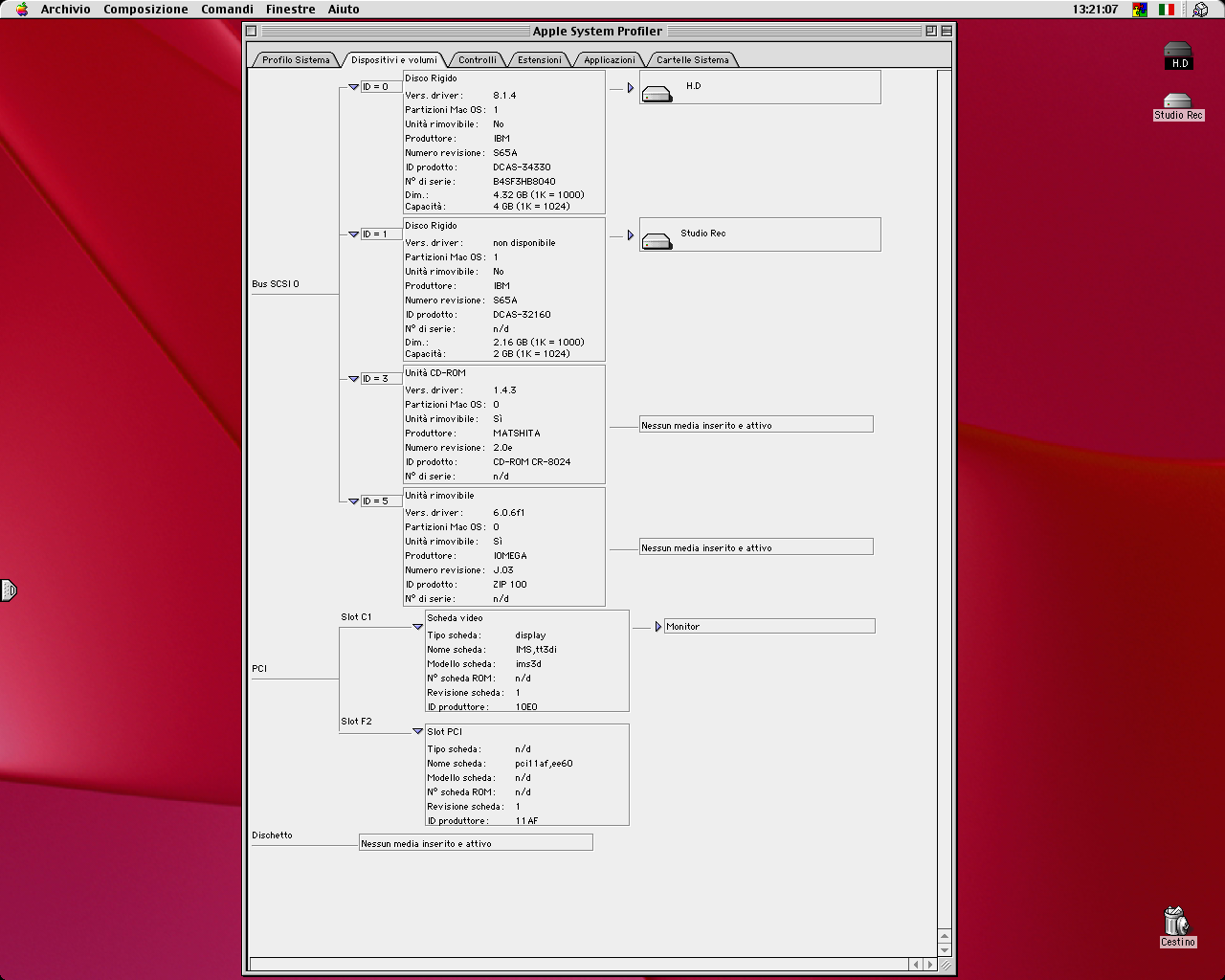Image resolution: width=1225 pixels, height=980 pixels.
Task: Collapse the ID = 5 removable drive triangle
Action: tap(353, 501)
